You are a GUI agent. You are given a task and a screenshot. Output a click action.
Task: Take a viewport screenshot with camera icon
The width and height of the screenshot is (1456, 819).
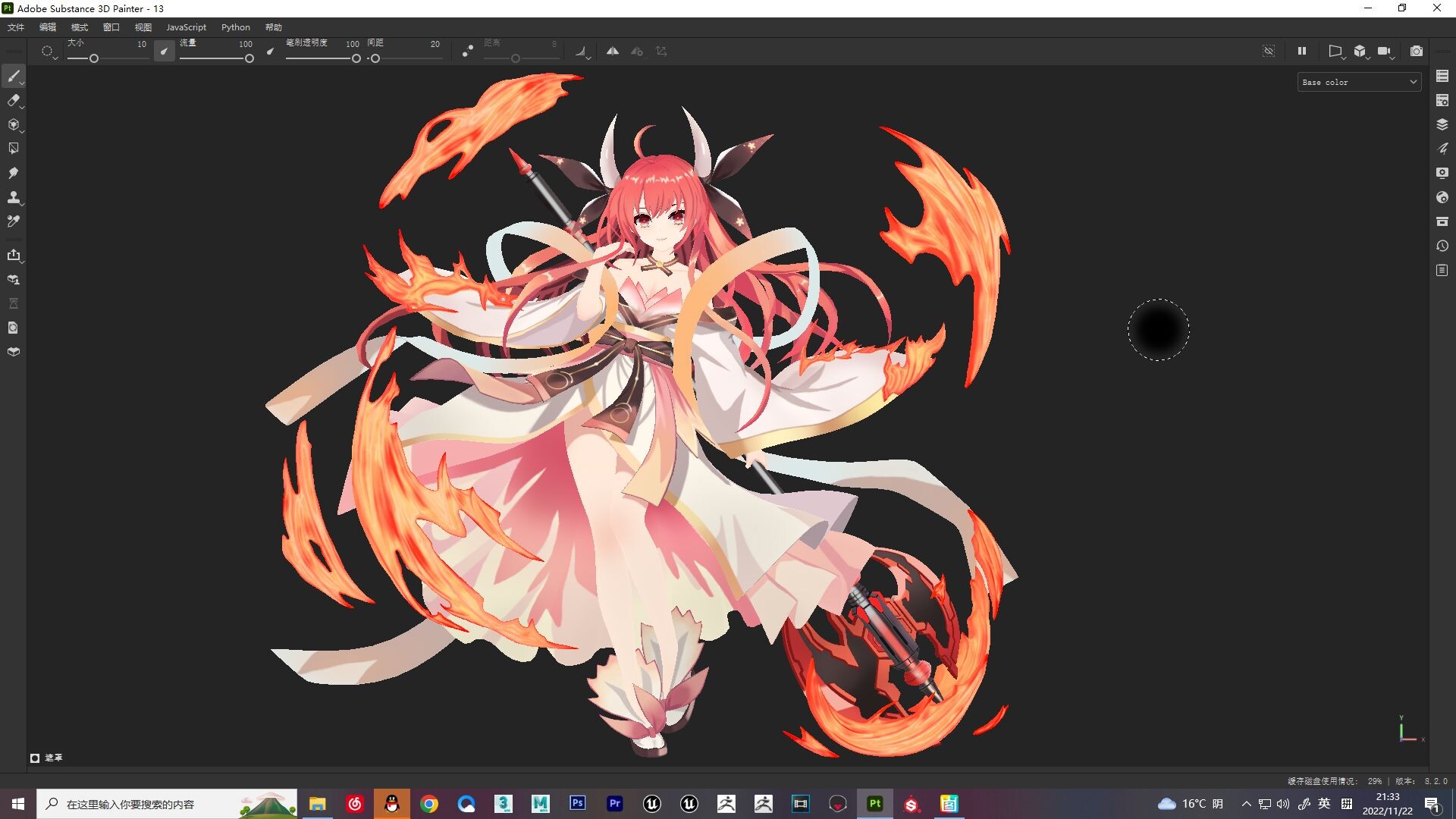click(x=1416, y=51)
